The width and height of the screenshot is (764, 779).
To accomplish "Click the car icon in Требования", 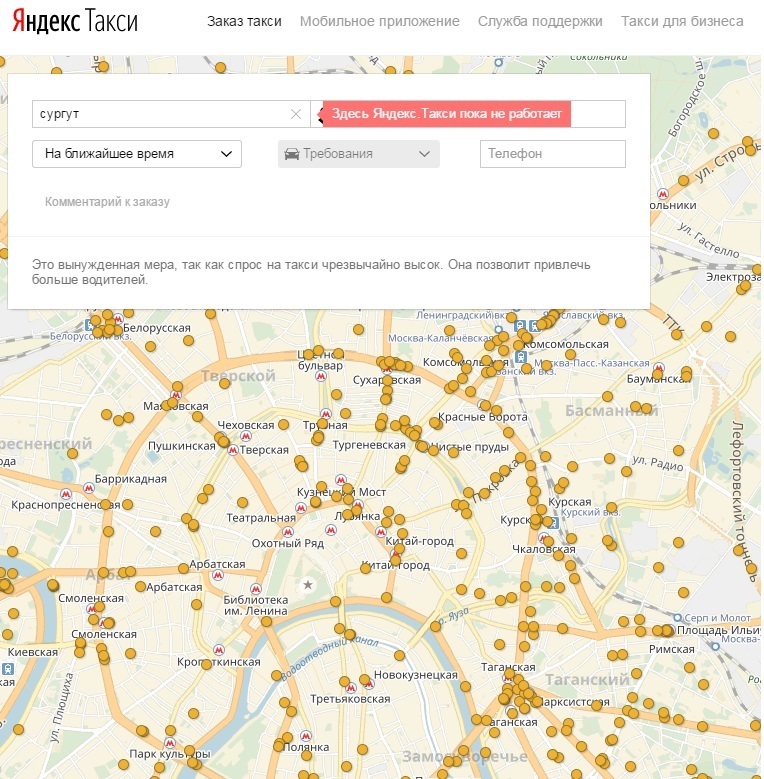I will (x=291, y=154).
